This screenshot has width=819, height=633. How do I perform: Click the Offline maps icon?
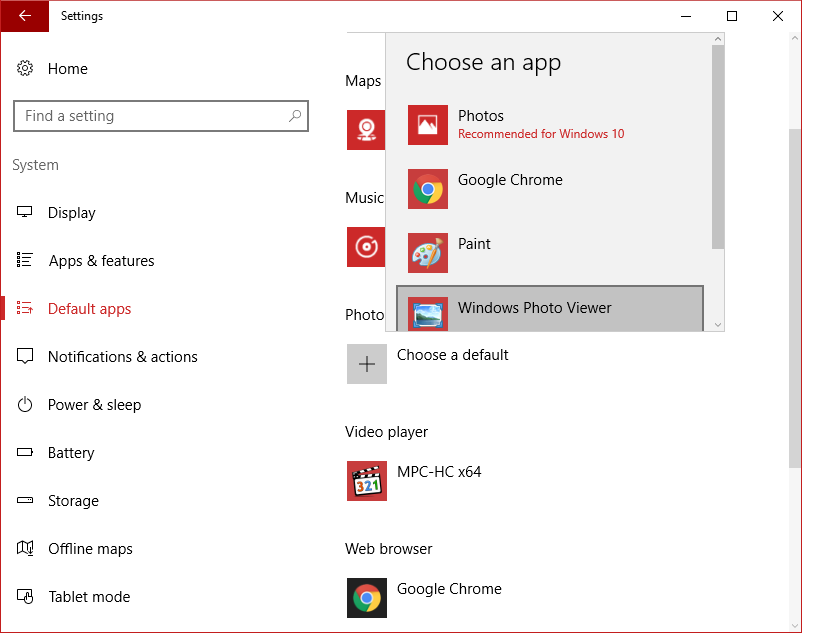tap(25, 548)
